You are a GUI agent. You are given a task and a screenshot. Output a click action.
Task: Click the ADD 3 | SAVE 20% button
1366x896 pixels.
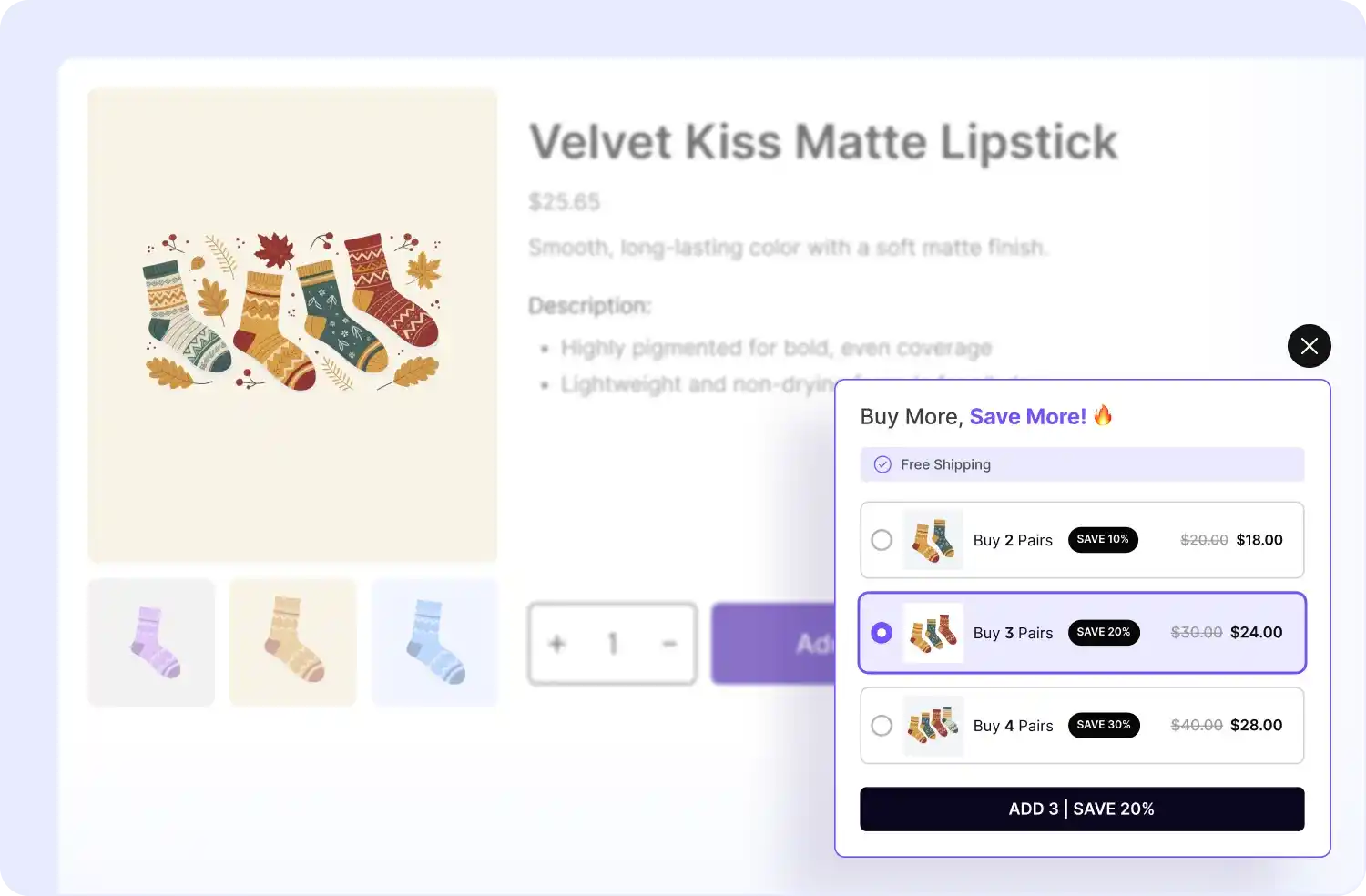pyautogui.click(x=1081, y=809)
